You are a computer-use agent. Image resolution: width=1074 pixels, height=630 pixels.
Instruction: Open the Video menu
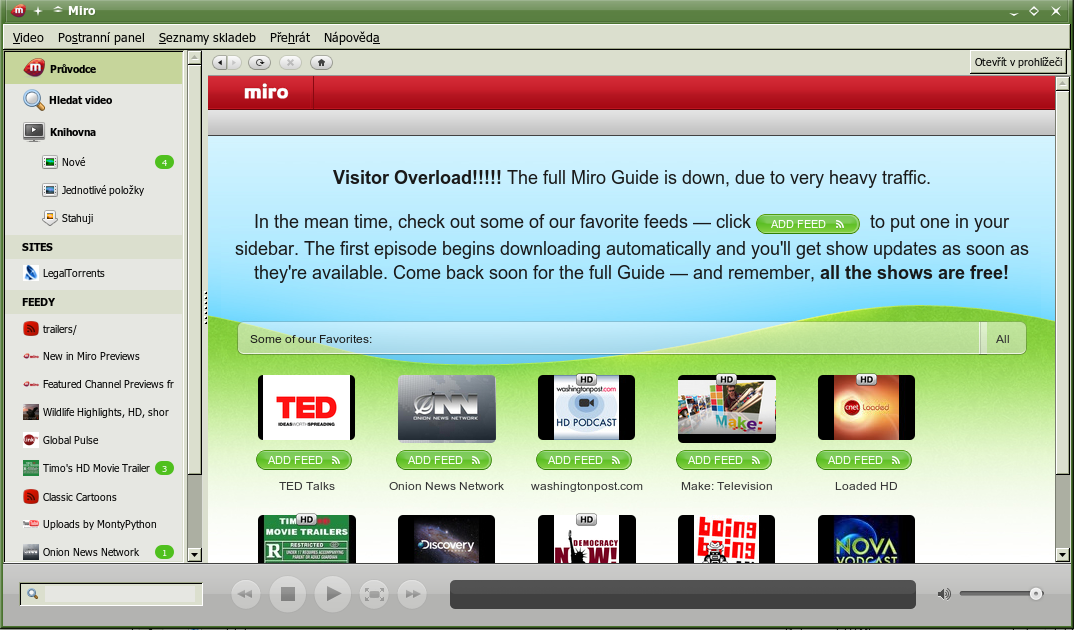(28, 38)
